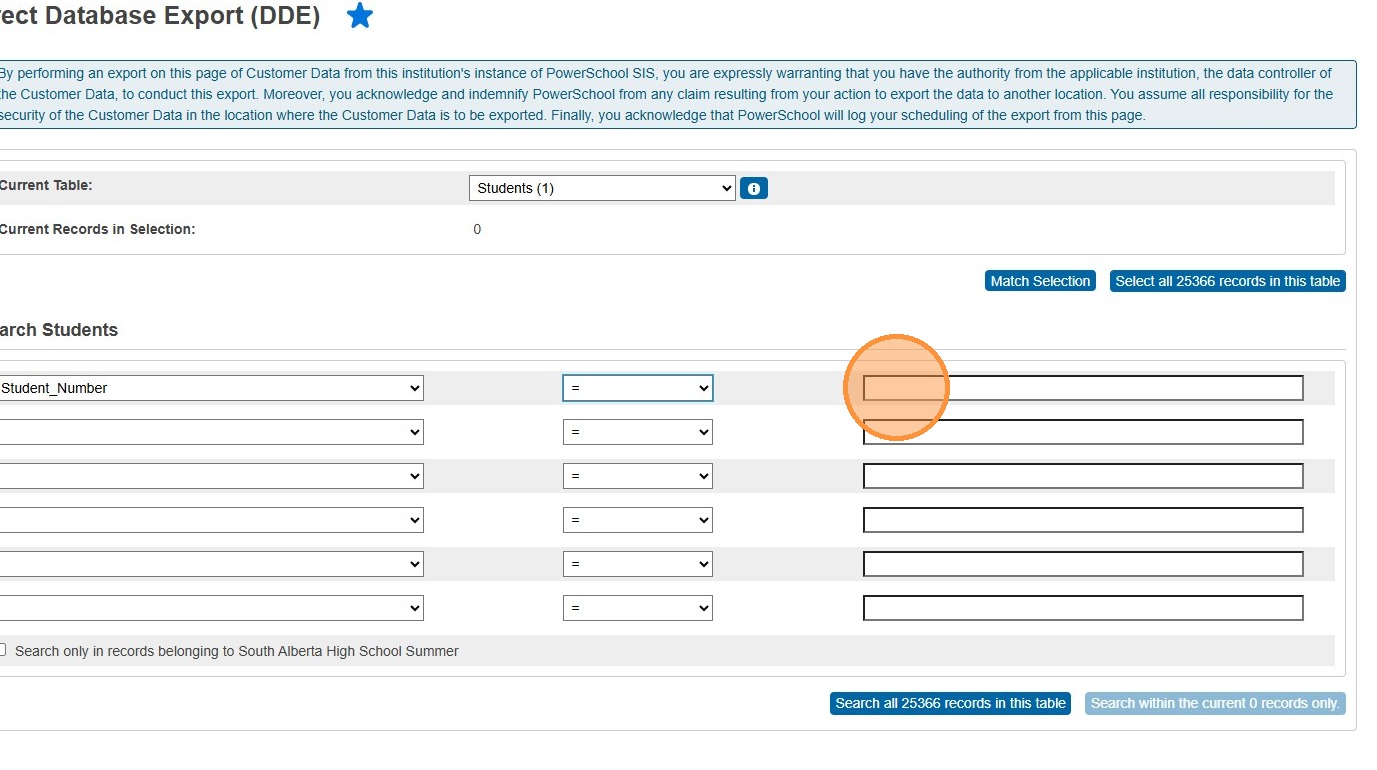Click the fifth row value input field
The image size is (1377, 770).
[x=1083, y=564]
